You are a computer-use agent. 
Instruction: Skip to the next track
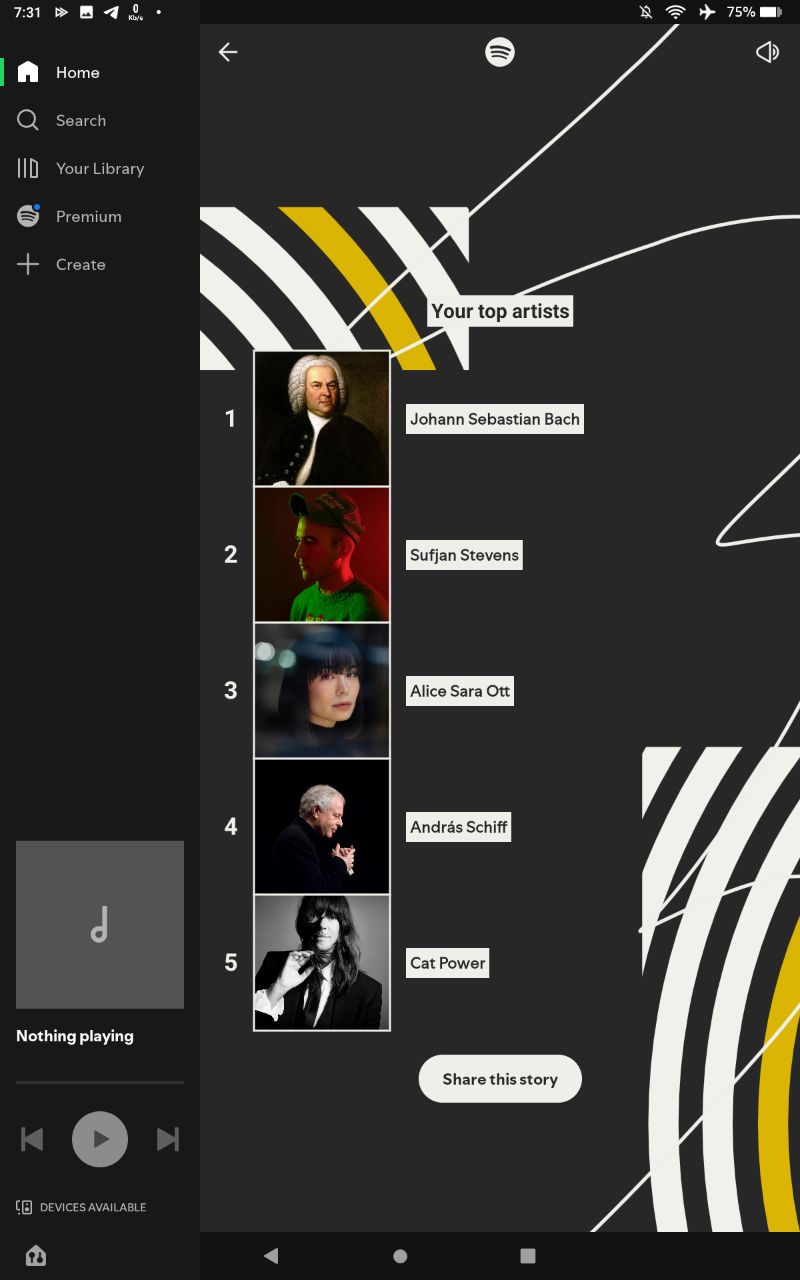pos(168,1139)
